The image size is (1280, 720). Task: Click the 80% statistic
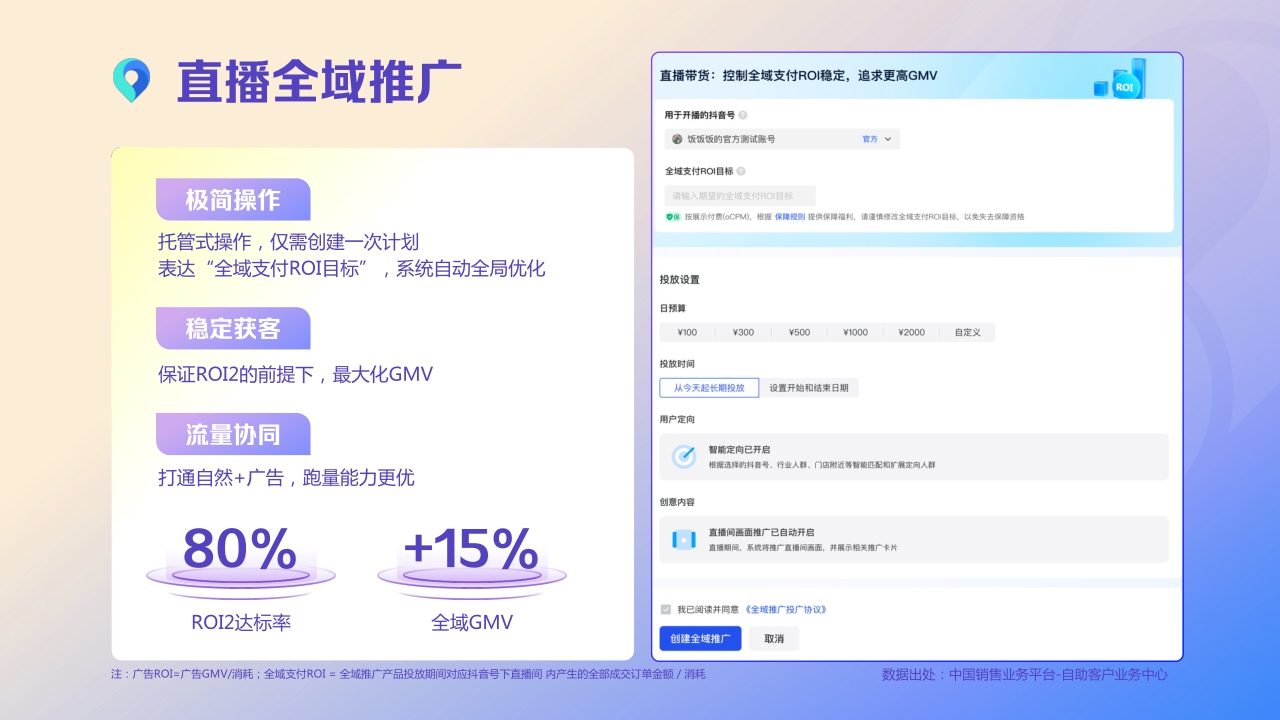point(240,548)
